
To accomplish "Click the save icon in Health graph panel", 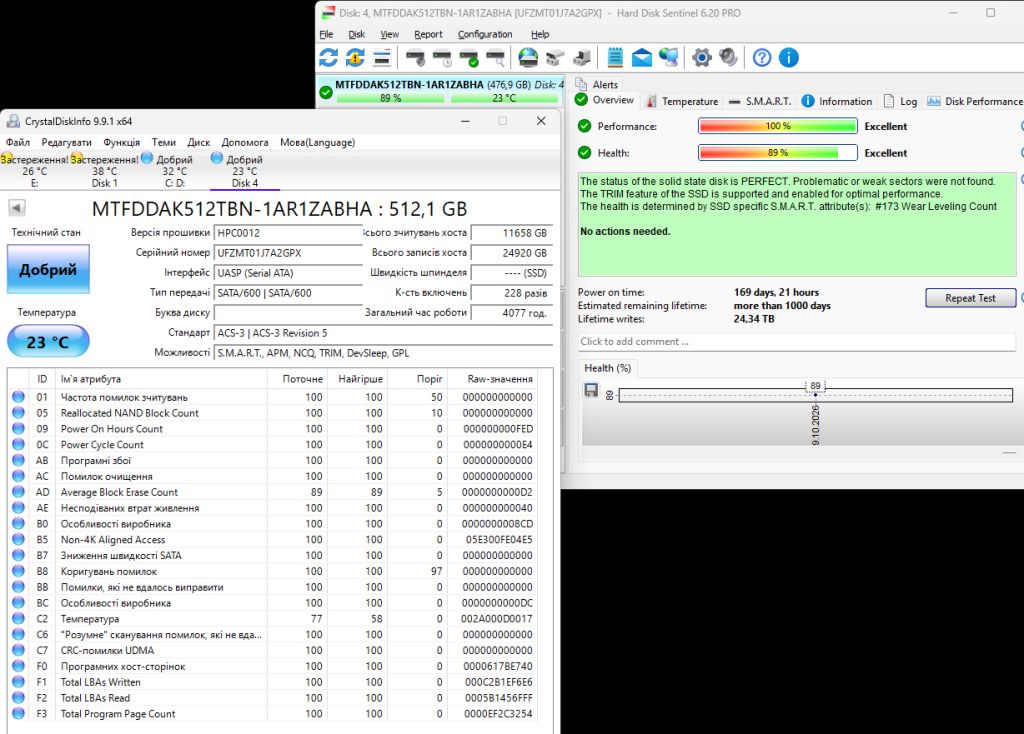I will 591,390.
